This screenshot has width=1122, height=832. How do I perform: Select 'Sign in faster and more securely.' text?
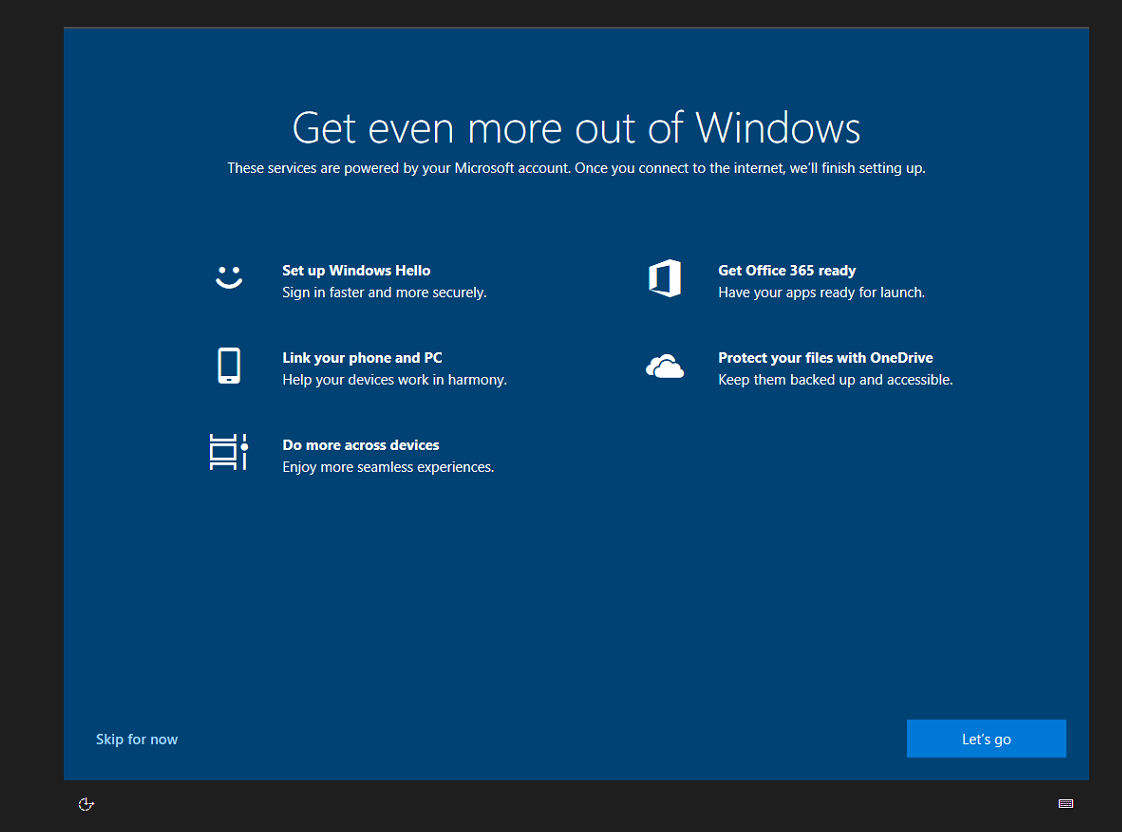coord(384,293)
